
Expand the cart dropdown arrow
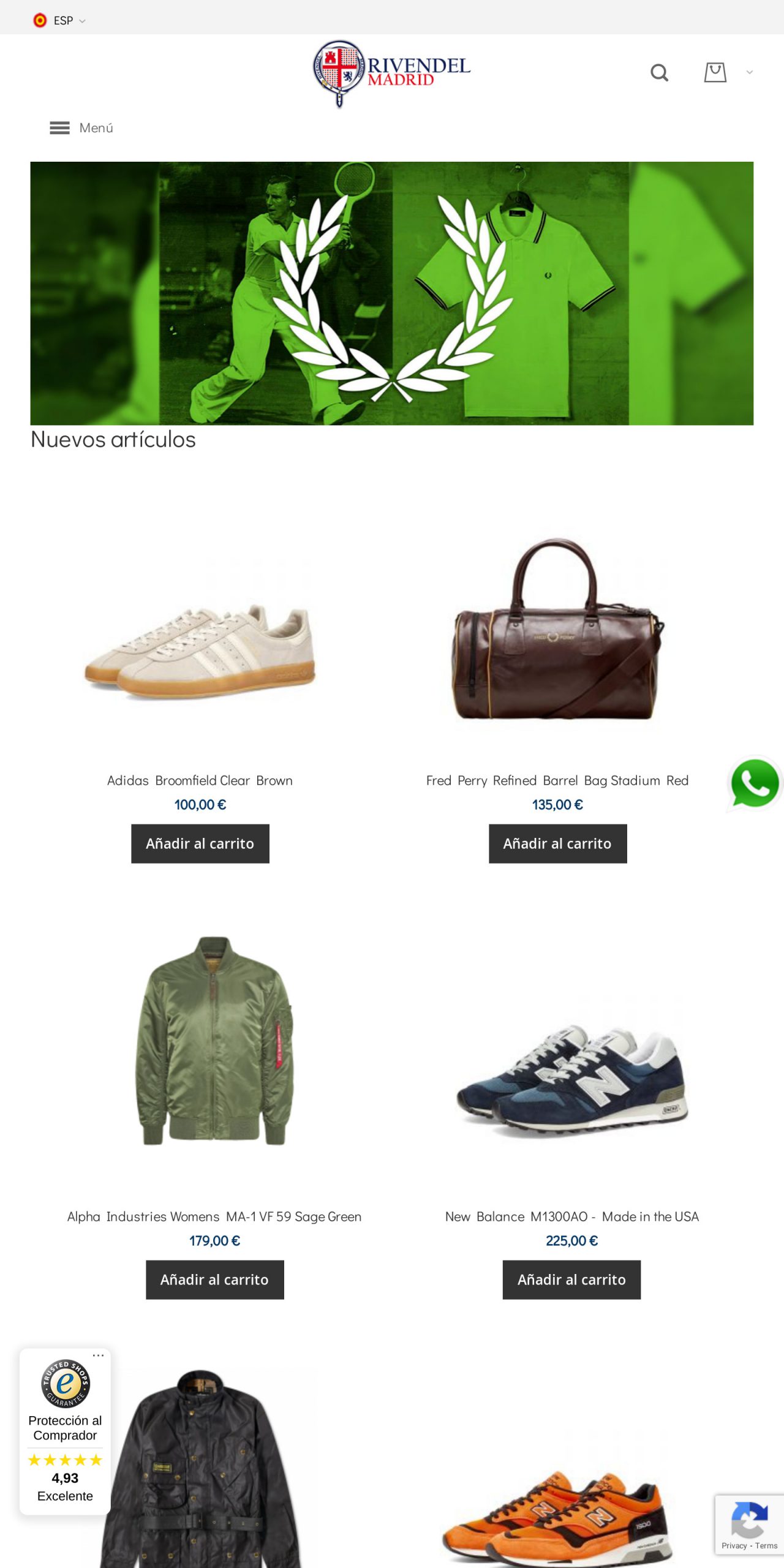[749, 72]
